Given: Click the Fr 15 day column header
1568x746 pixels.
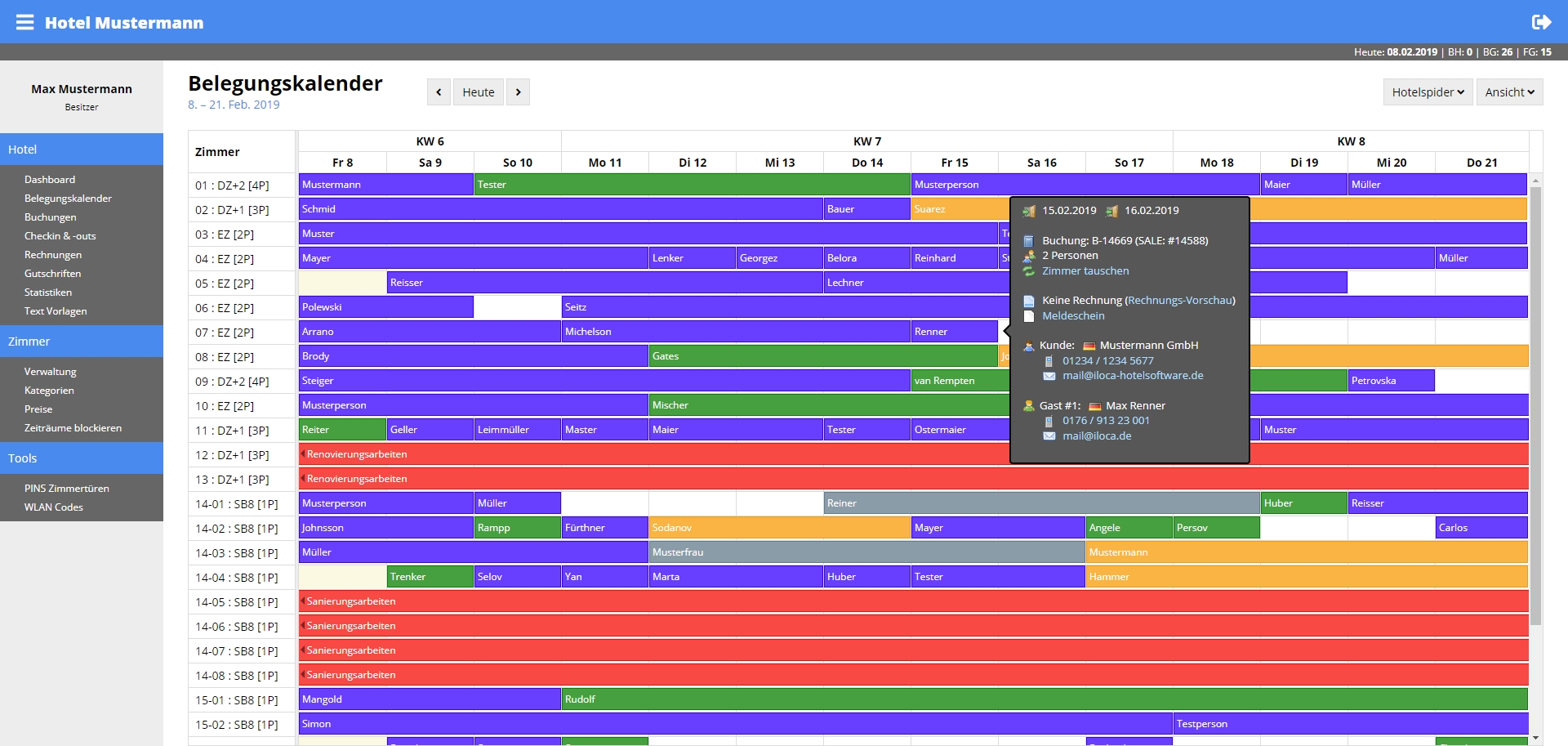Looking at the screenshot, I should tap(955, 163).
